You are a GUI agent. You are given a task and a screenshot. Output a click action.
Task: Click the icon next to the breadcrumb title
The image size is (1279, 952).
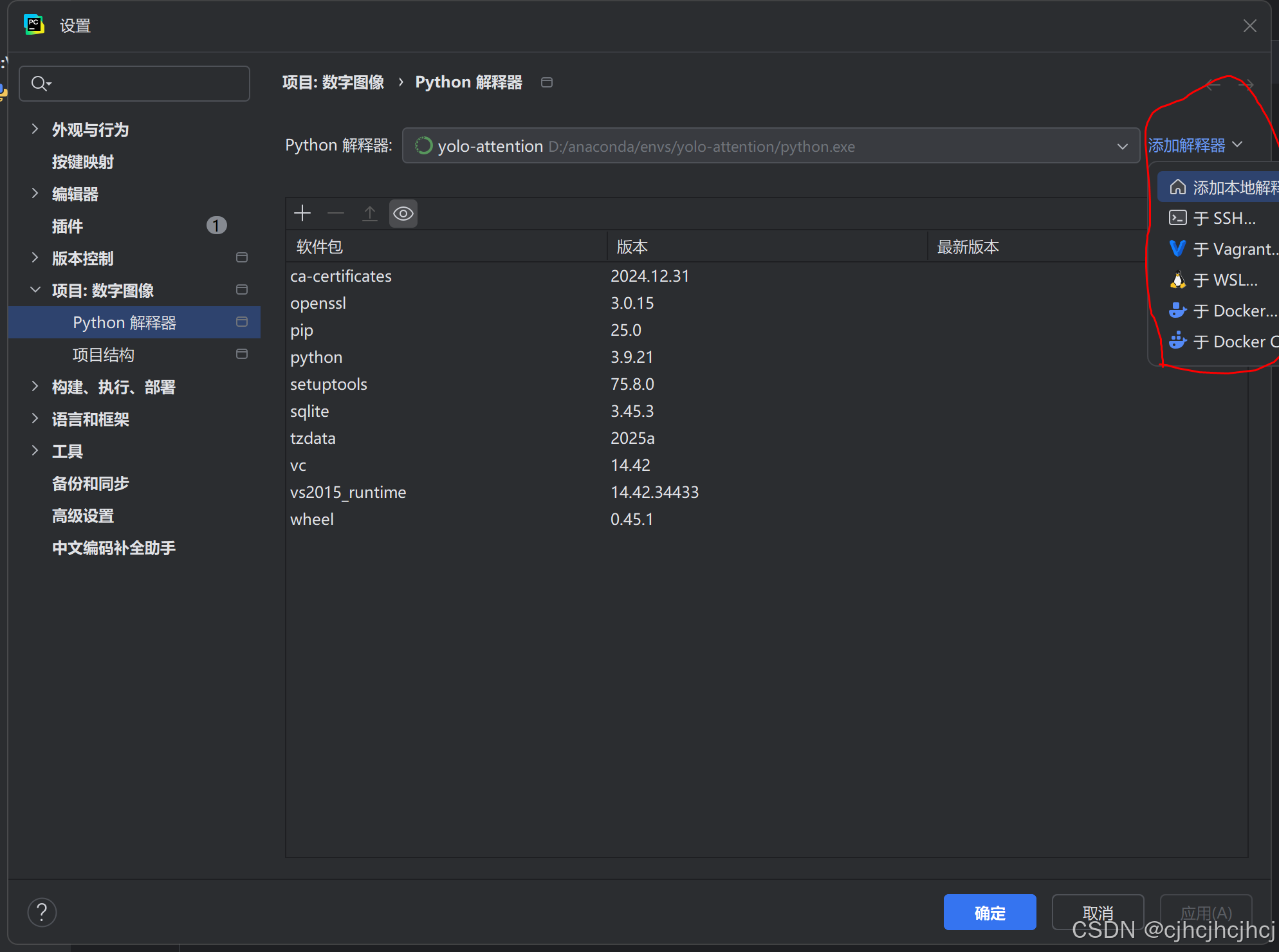coord(547,82)
